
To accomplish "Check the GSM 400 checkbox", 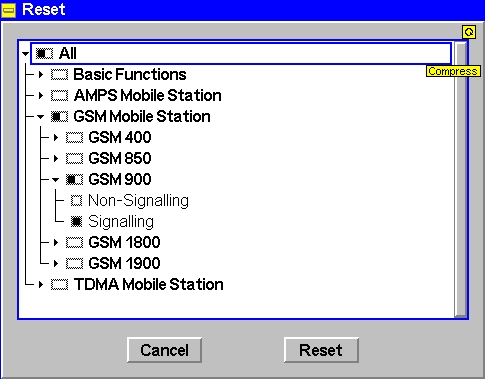I will (74, 138).
